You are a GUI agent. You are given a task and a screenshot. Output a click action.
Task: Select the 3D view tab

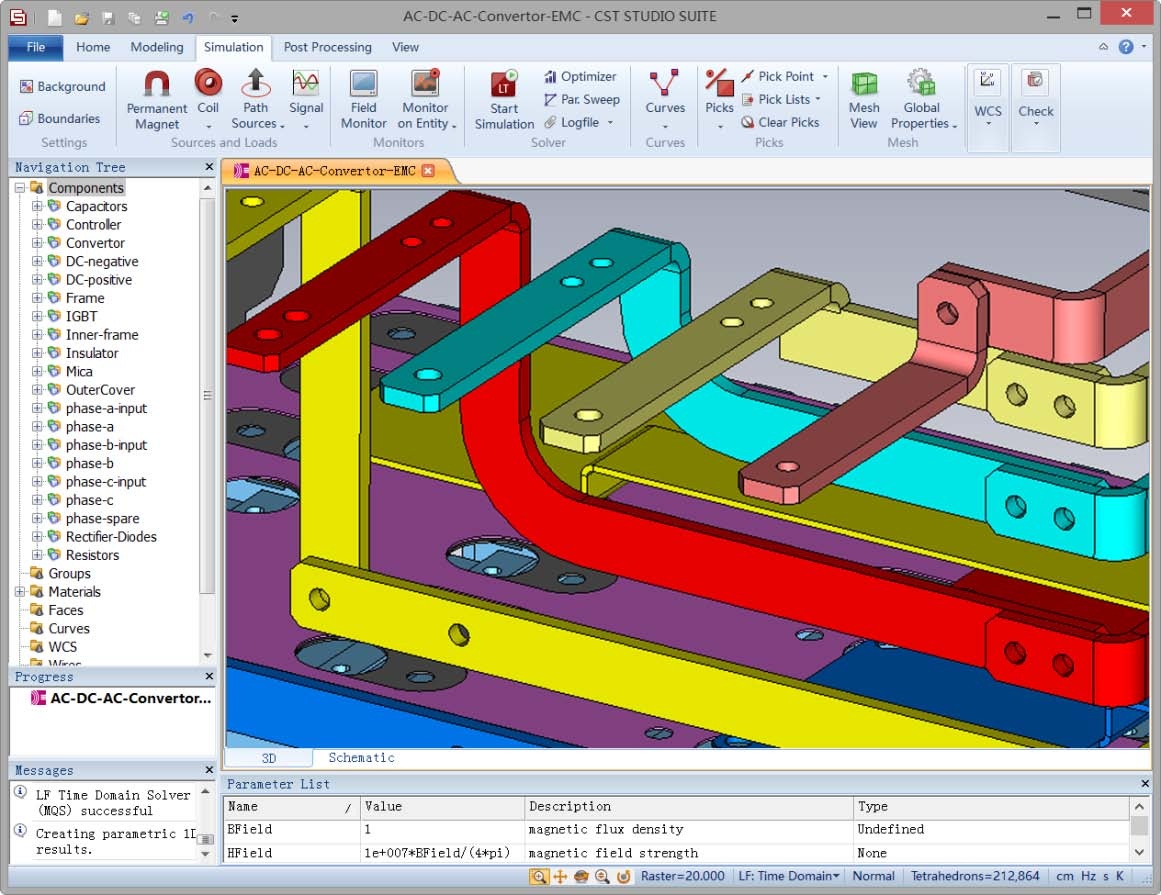(x=269, y=758)
